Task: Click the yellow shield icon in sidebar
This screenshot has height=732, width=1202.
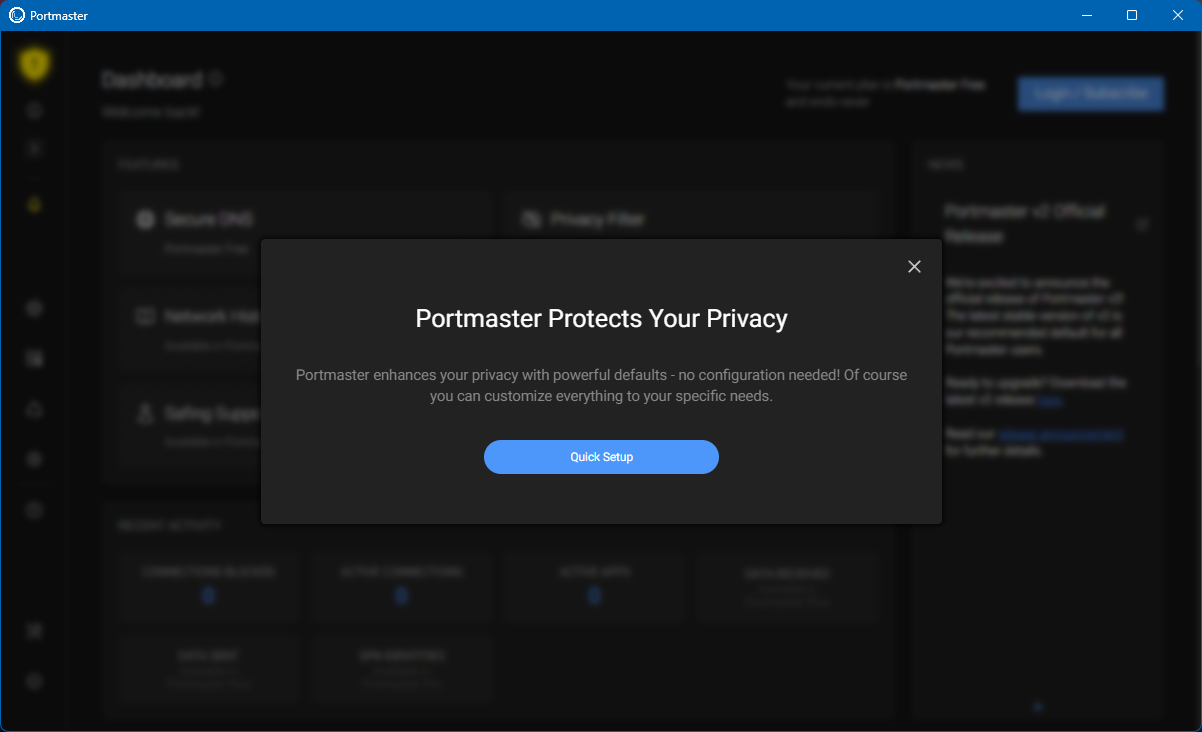Action: tap(35, 65)
